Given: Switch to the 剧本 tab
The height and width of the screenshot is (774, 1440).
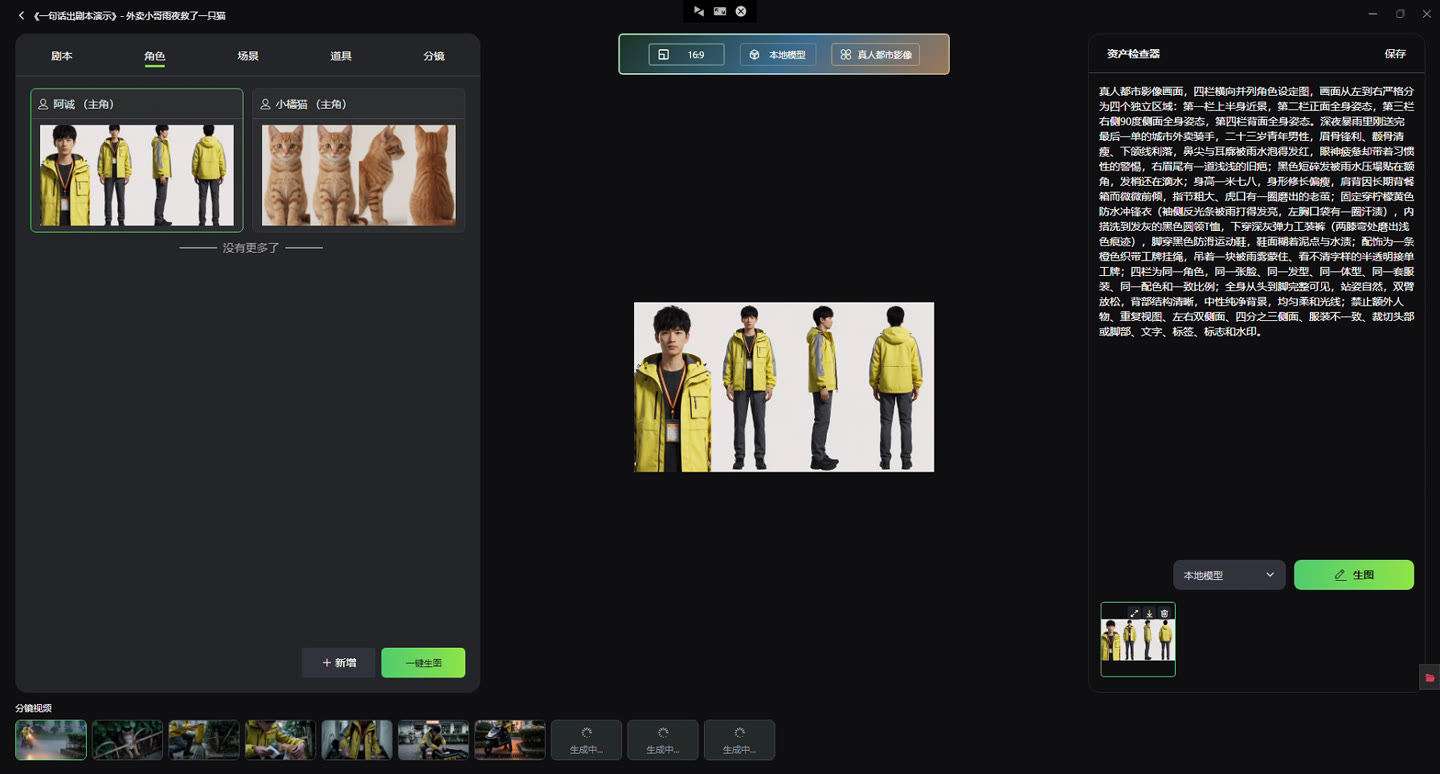Looking at the screenshot, I should (x=62, y=56).
